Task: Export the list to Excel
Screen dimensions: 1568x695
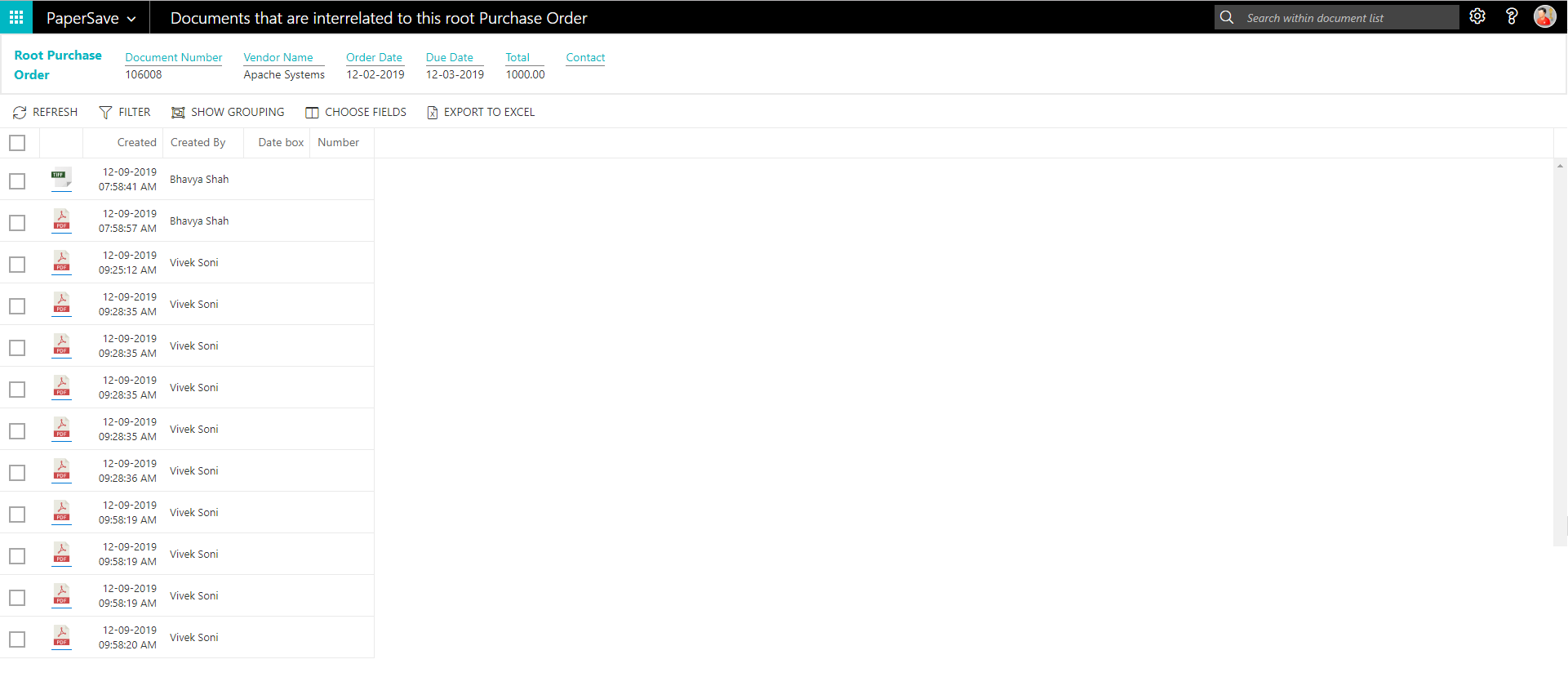Action: [x=481, y=112]
